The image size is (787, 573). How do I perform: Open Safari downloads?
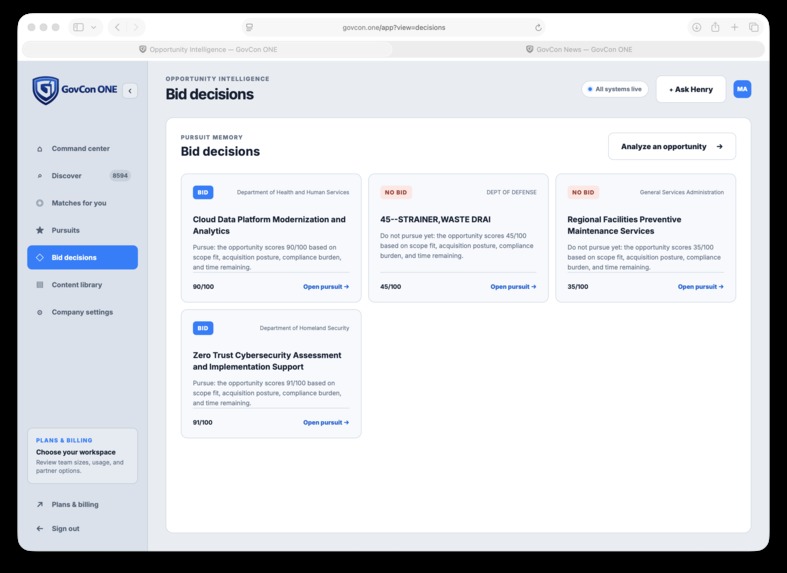[x=696, y=27]
